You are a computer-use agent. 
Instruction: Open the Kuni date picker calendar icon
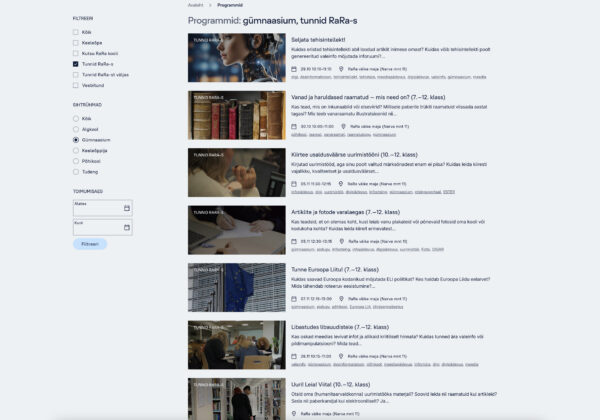[127, 228]
